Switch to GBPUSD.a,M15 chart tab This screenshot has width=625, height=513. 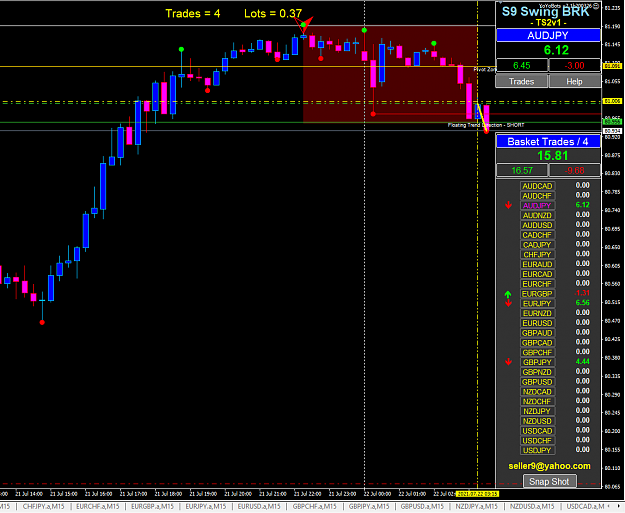pos(422,507)
